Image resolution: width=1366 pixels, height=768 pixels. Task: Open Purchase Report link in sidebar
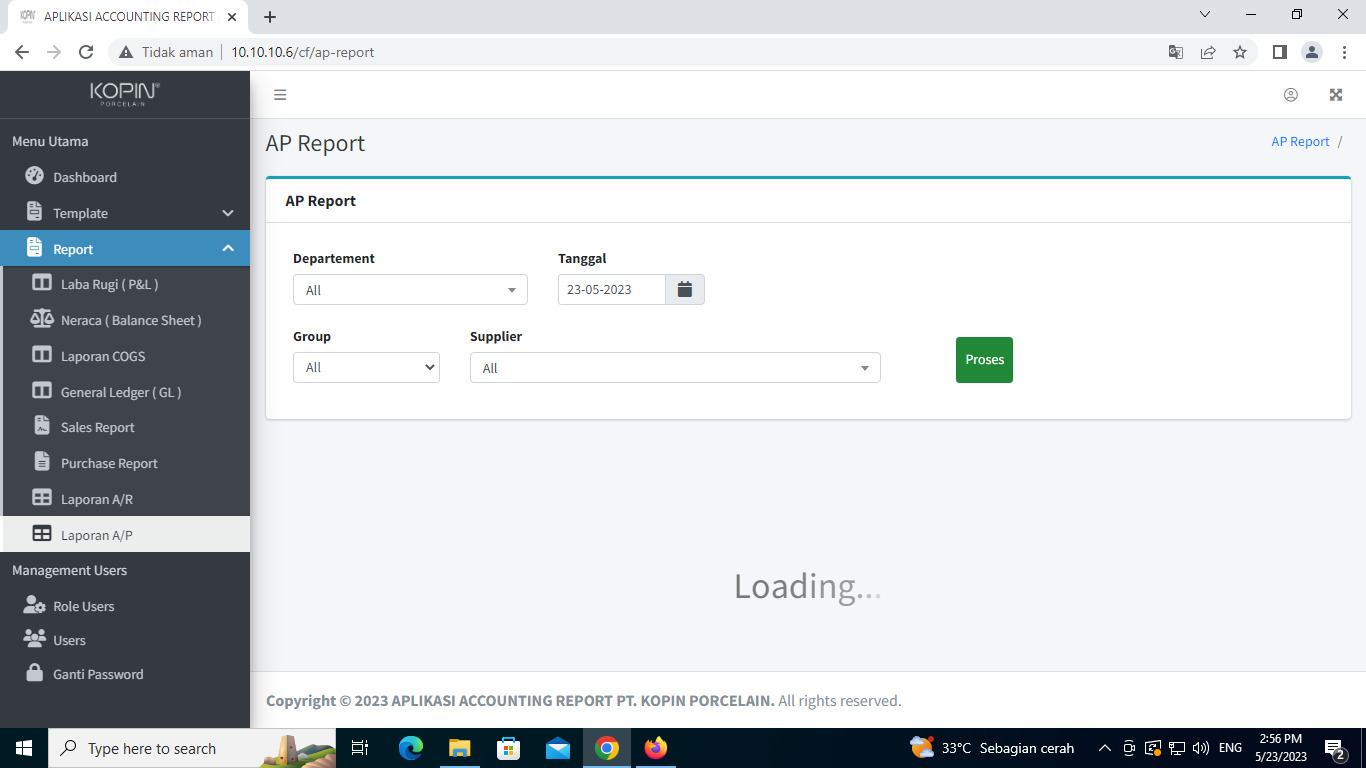click(125, 463)
